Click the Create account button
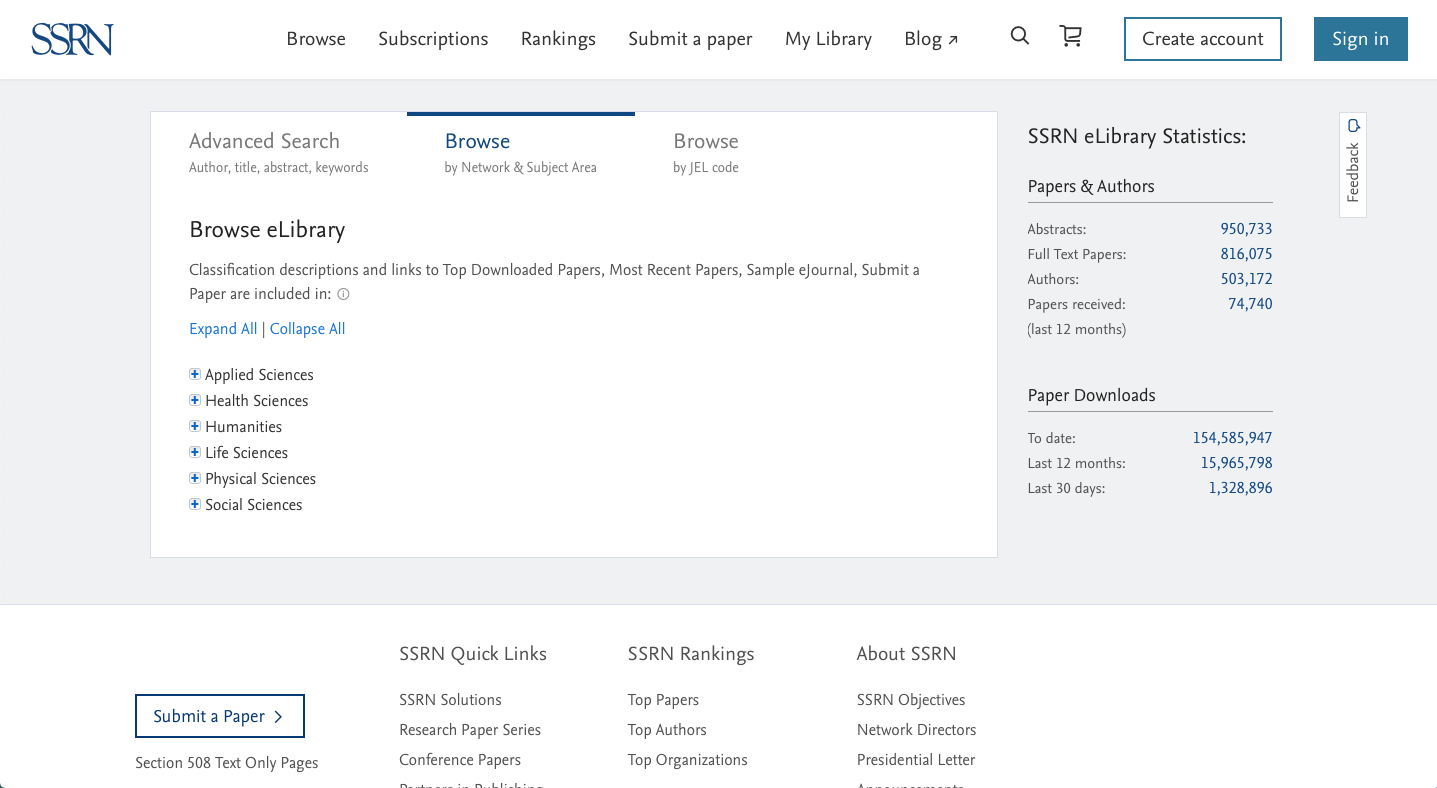Image resolution: width=1437 pixels, height=788 pixels. coord(1202,39)
